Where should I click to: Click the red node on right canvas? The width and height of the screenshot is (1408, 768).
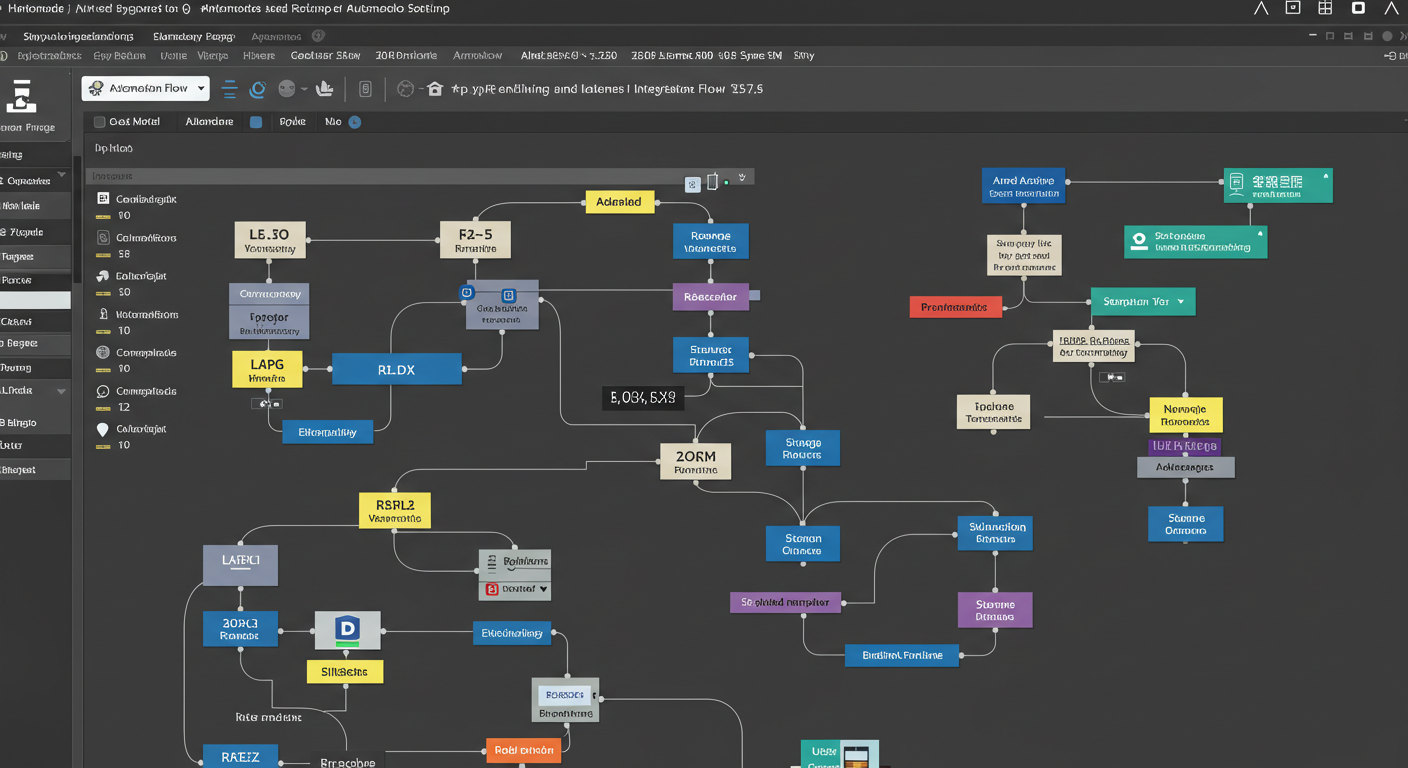coord(954,307)
